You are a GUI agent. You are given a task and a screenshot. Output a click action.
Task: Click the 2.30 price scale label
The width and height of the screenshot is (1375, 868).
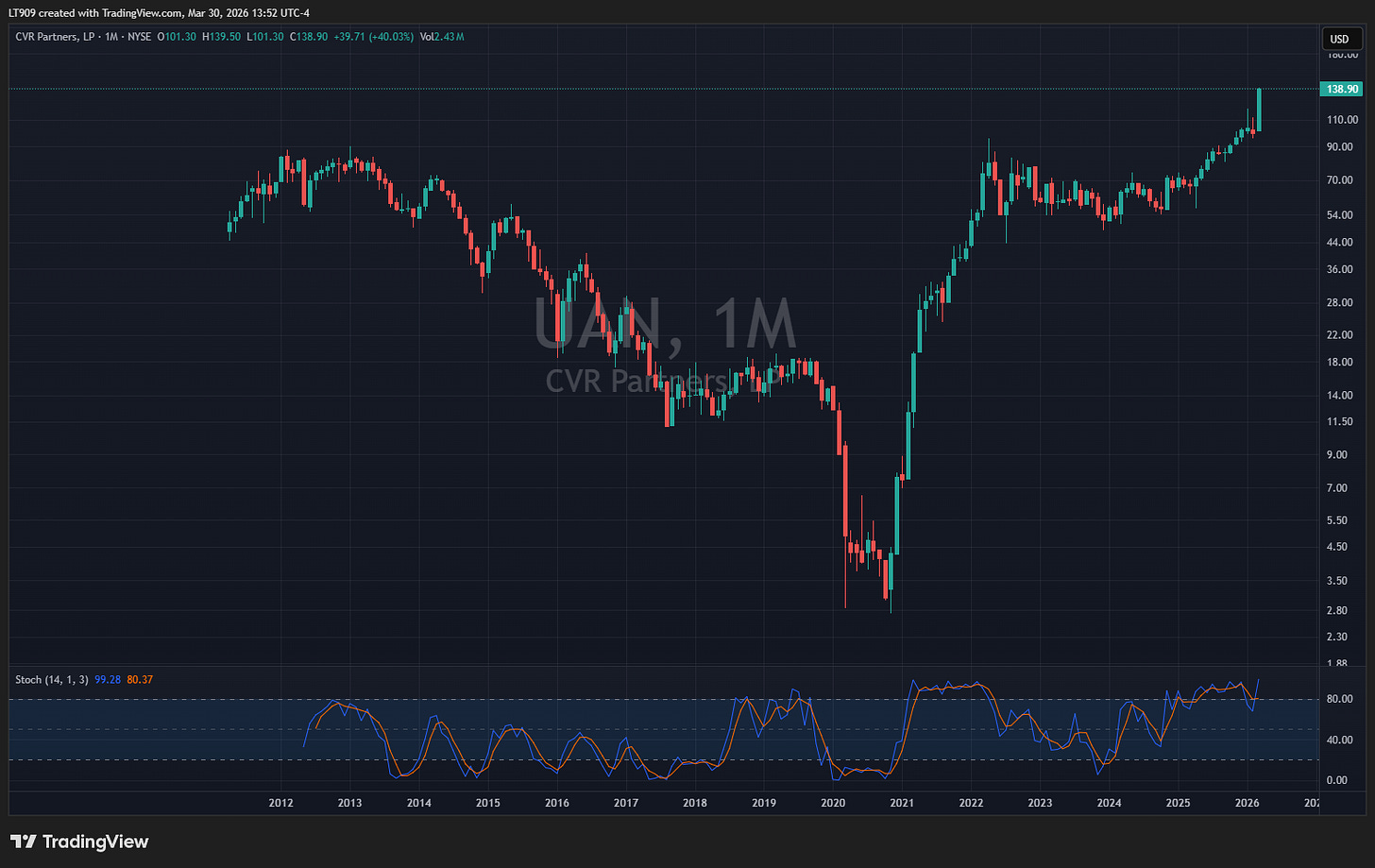(x=1337, y=637)
